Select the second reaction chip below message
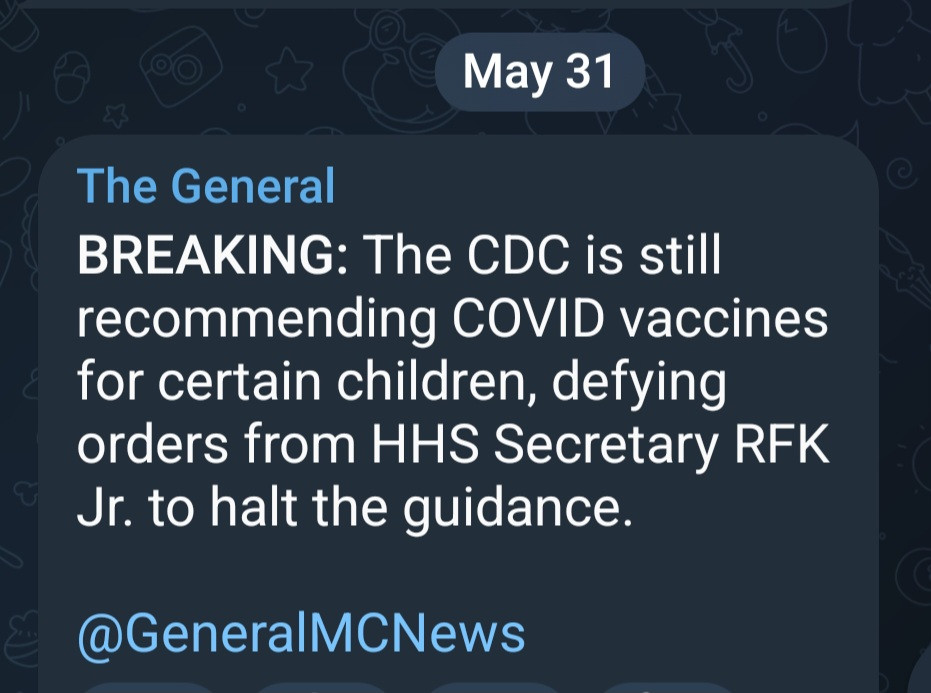Viewport: 931px width, 693px height. 320,687
